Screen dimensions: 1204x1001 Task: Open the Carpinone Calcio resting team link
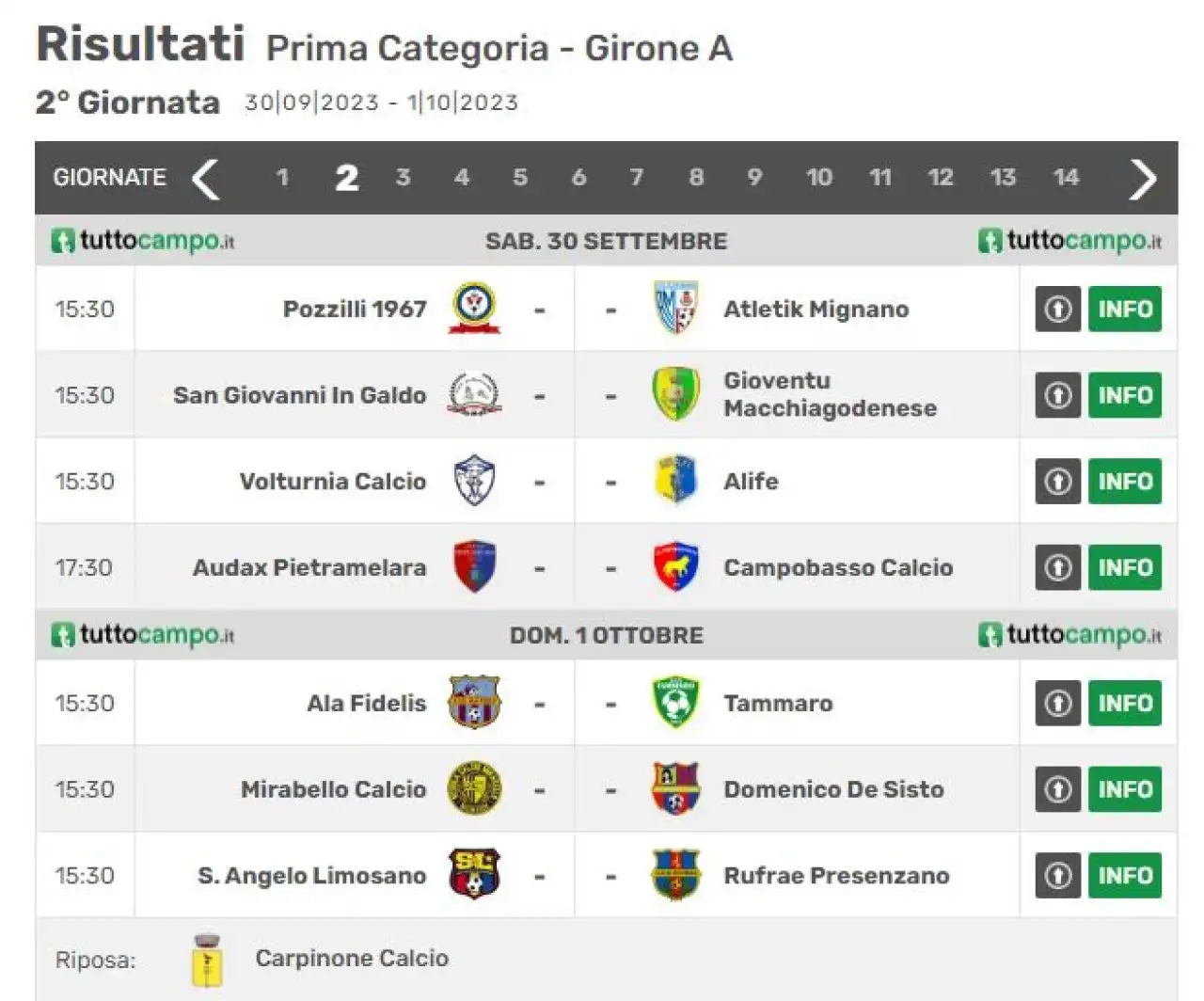[352, 958]
